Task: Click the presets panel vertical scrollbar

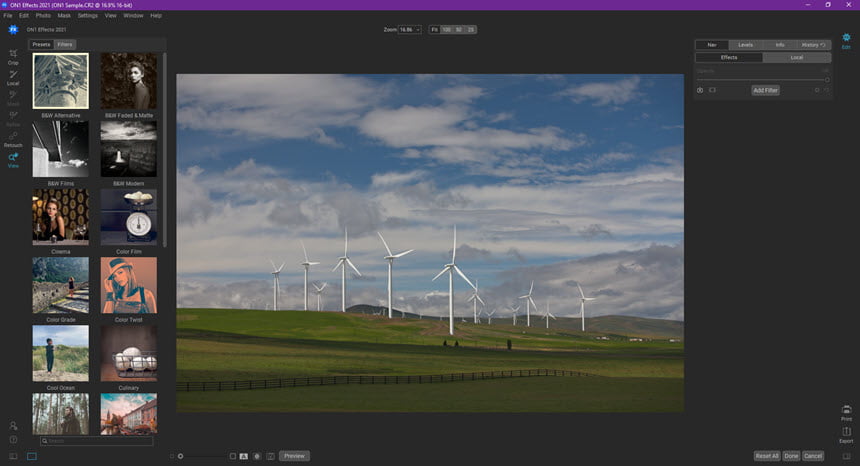Action: pos(164,149)
